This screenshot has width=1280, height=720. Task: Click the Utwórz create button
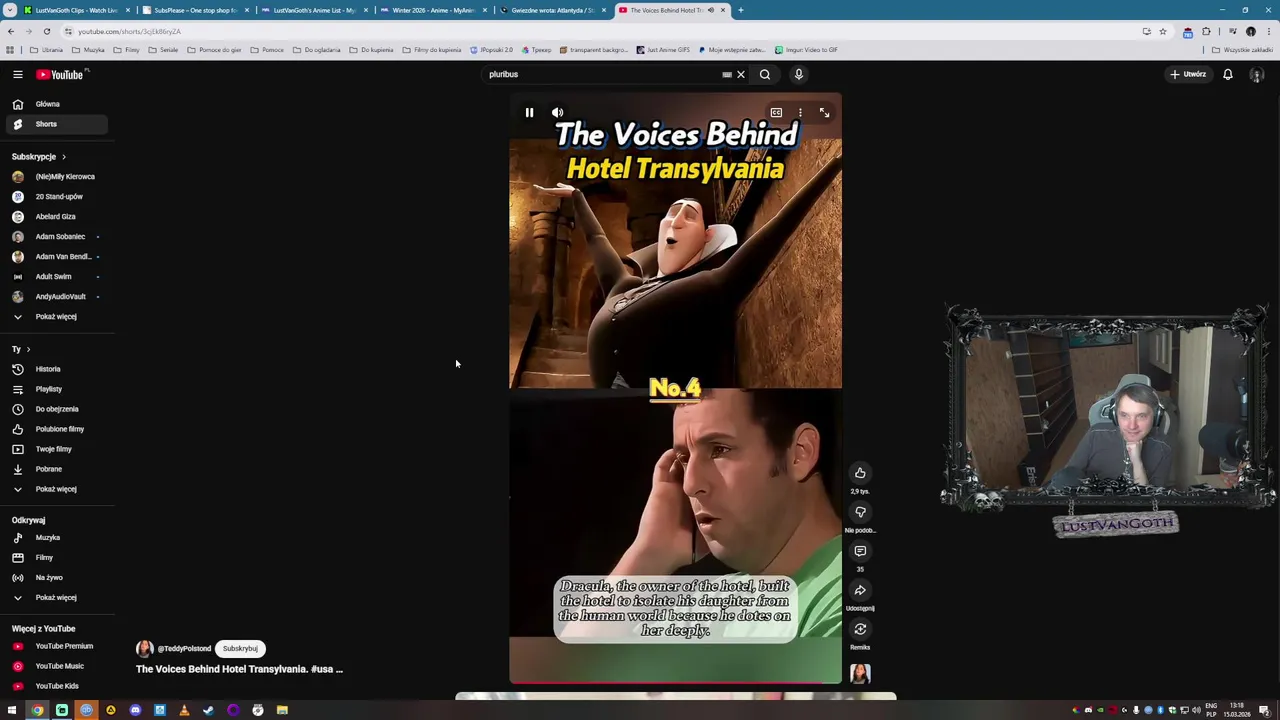[1189, 74]
